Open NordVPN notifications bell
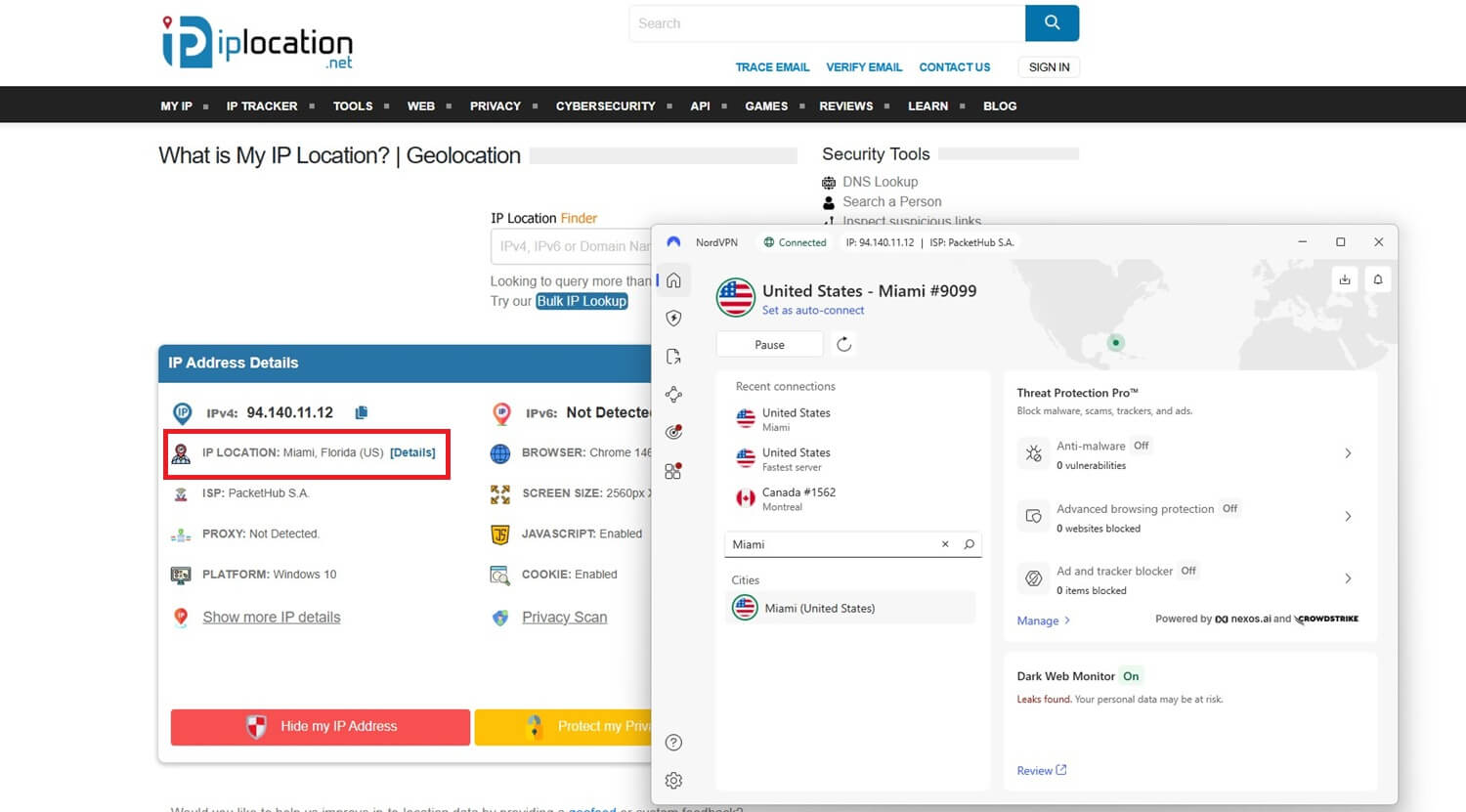The width and height of the screenshot is (1466, 812). tap(1378, 279)
